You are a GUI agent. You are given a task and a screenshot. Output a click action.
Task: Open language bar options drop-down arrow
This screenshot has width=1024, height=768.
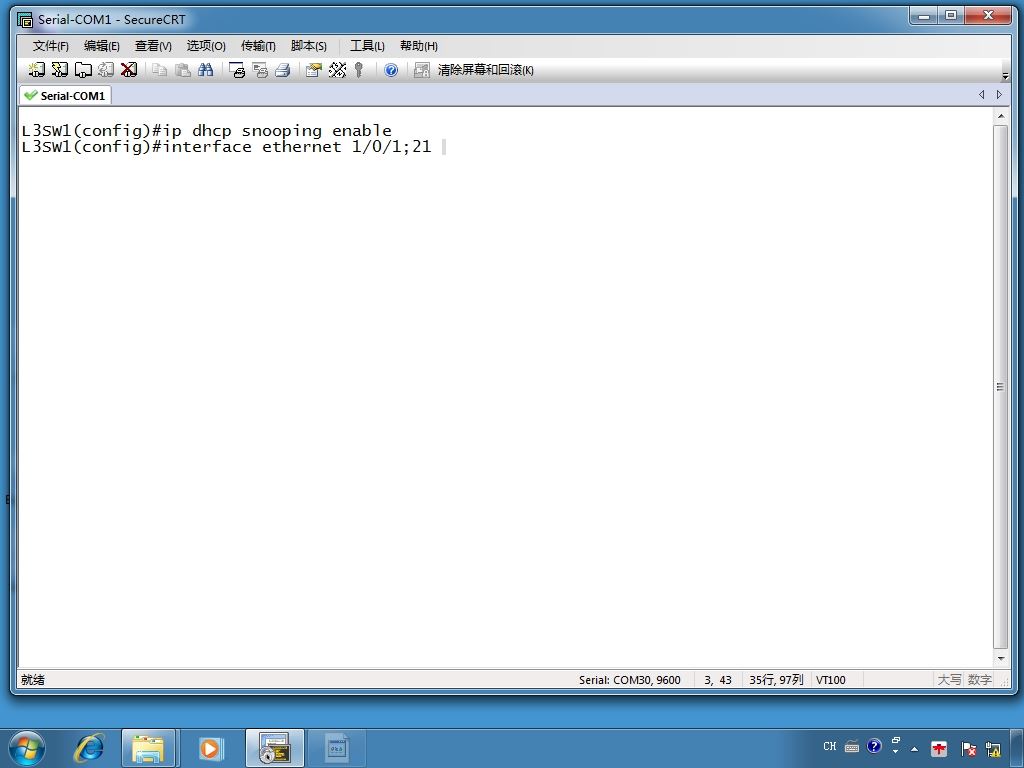pyautogui.click(x=896, y=752)
